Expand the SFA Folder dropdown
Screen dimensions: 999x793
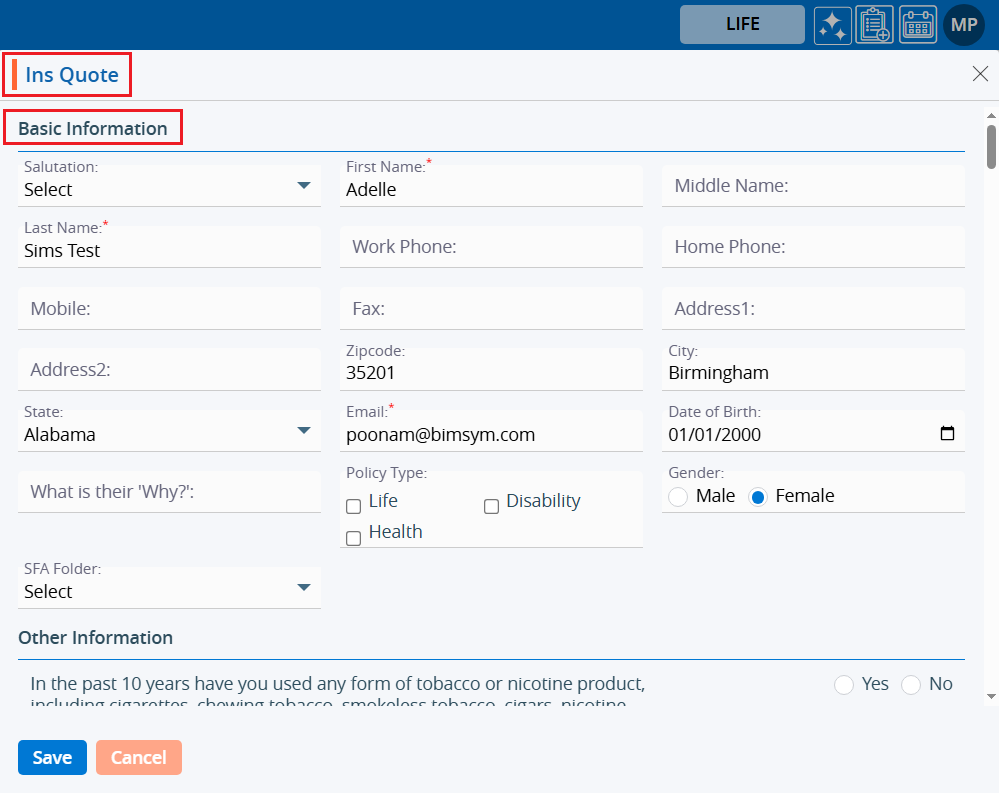click(304, 588)
